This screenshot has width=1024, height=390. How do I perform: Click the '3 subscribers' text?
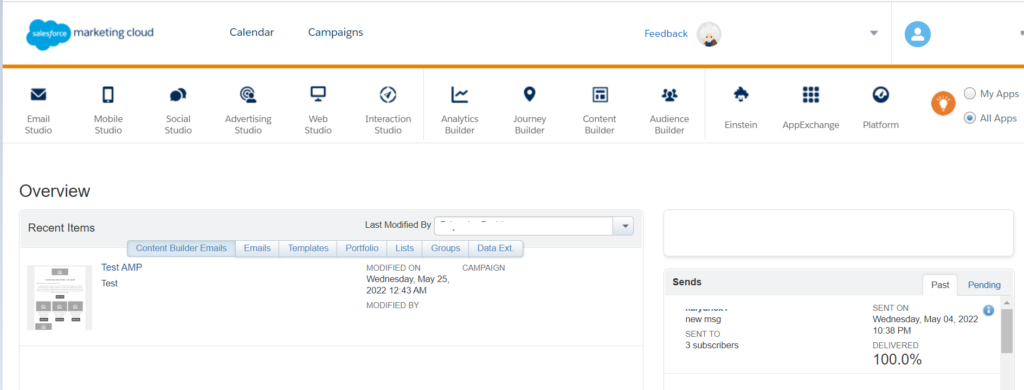pyautogui.click(x=712, y=345)
